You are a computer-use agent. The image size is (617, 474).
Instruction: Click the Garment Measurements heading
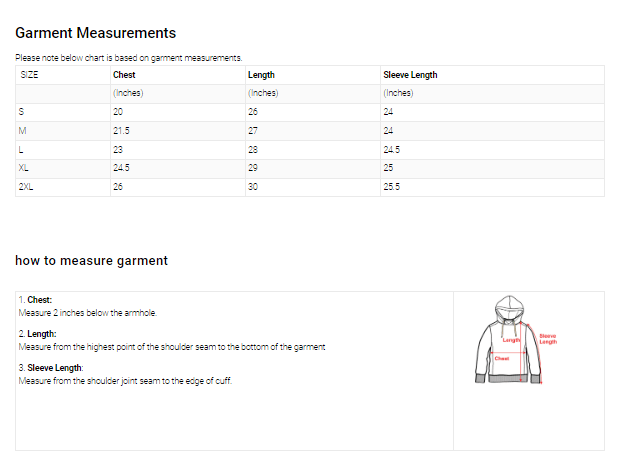pyautogui.click(x=96, y=33)
